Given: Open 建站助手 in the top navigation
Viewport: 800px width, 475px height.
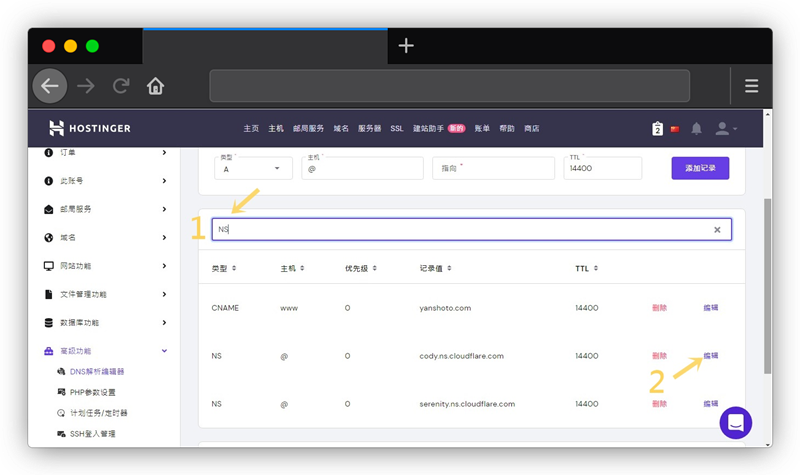Looking at the screenshot, I should (x=428, y=129).
